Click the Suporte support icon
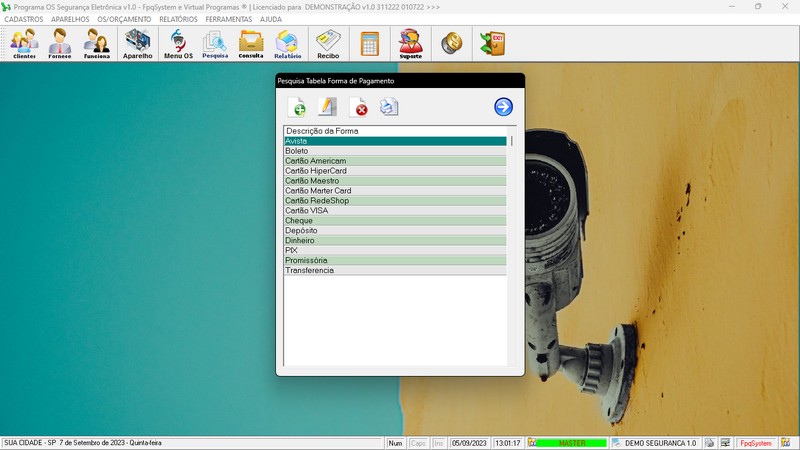The width and height of the screenshot is (800, 450). [x=411, y=44]
